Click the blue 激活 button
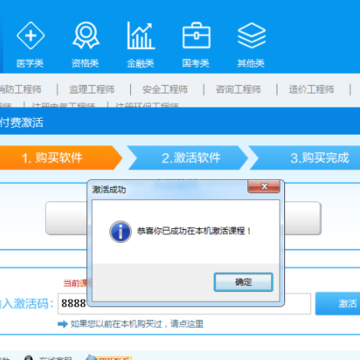 [x=338, y=303]
